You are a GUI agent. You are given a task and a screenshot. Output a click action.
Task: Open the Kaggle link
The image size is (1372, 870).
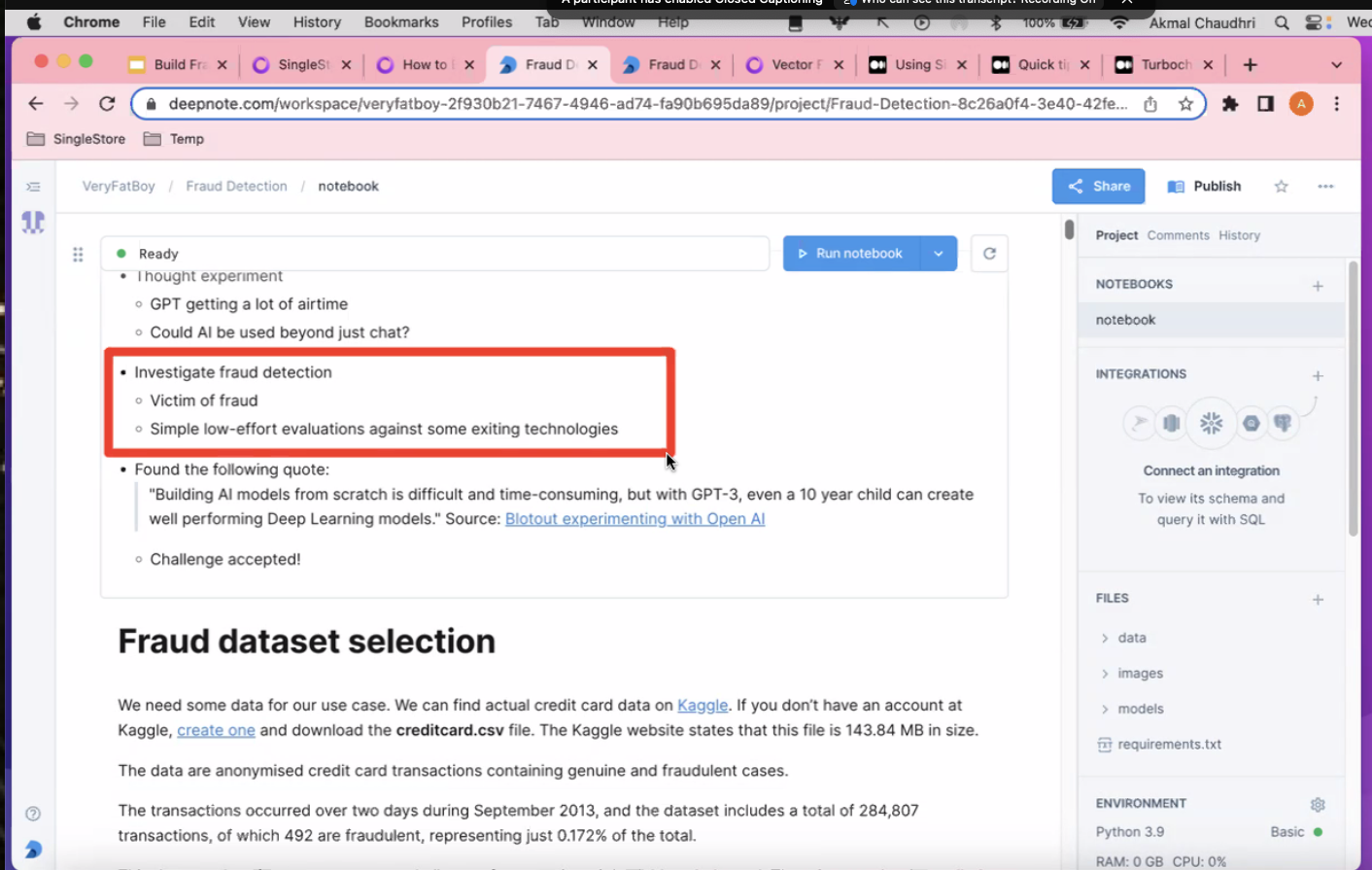(x=702, y=706)
